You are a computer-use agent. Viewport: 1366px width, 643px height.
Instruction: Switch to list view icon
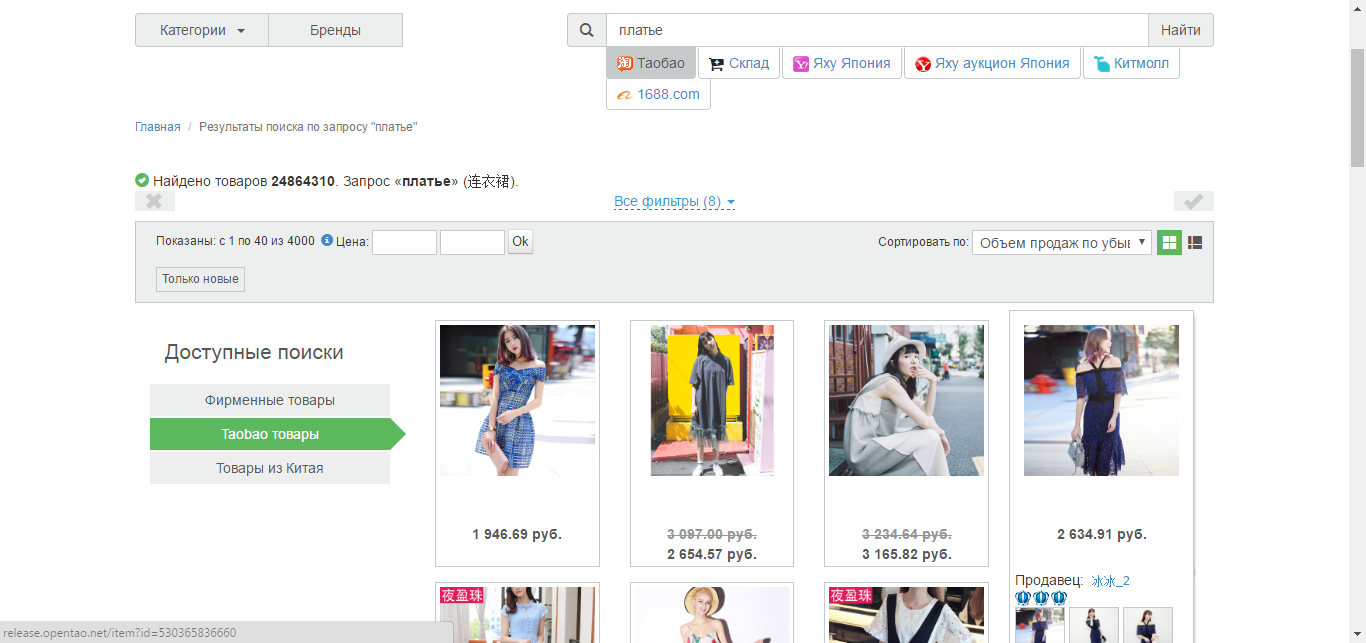(1195, 243)
